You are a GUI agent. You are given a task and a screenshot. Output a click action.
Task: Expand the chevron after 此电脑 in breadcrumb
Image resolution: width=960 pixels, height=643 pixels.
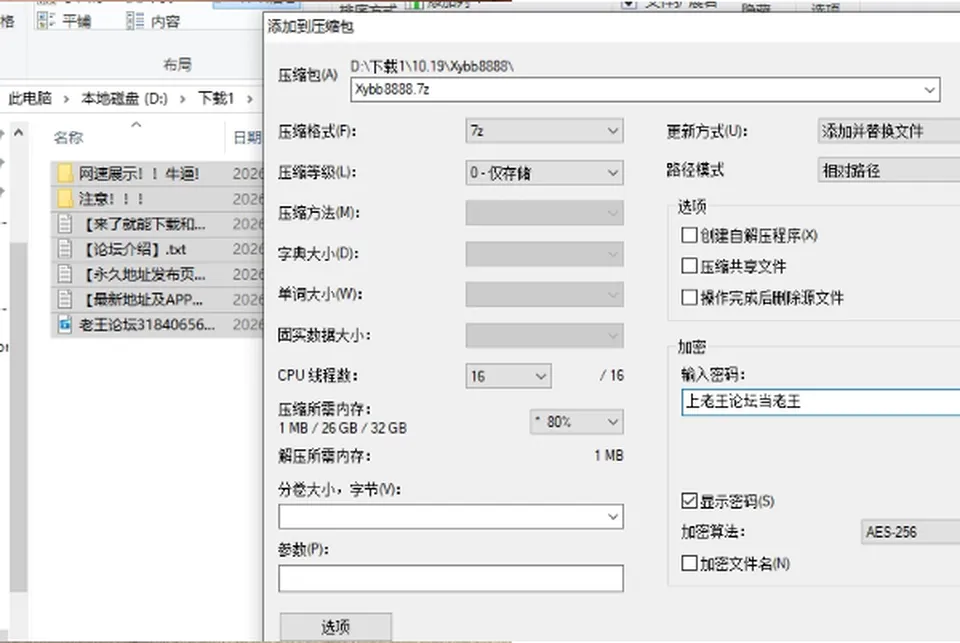click(66, 99)
